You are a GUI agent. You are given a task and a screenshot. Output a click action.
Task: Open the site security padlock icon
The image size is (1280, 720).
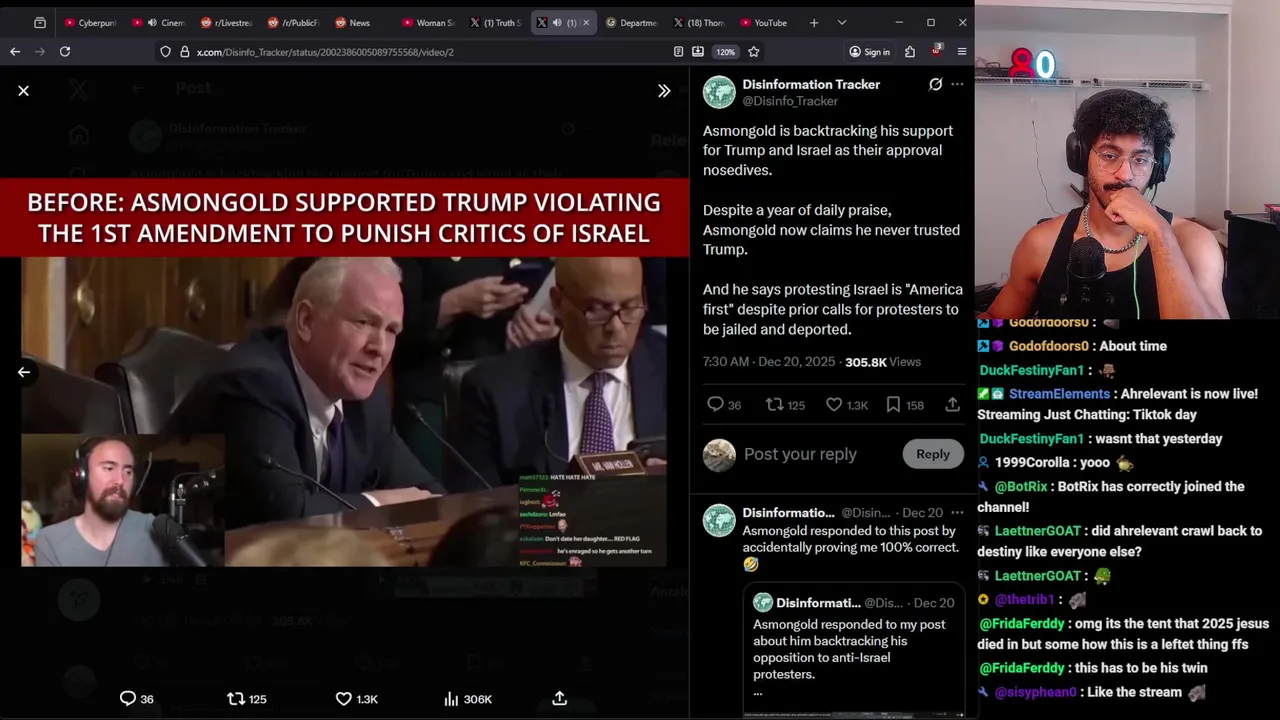[184, 51]
